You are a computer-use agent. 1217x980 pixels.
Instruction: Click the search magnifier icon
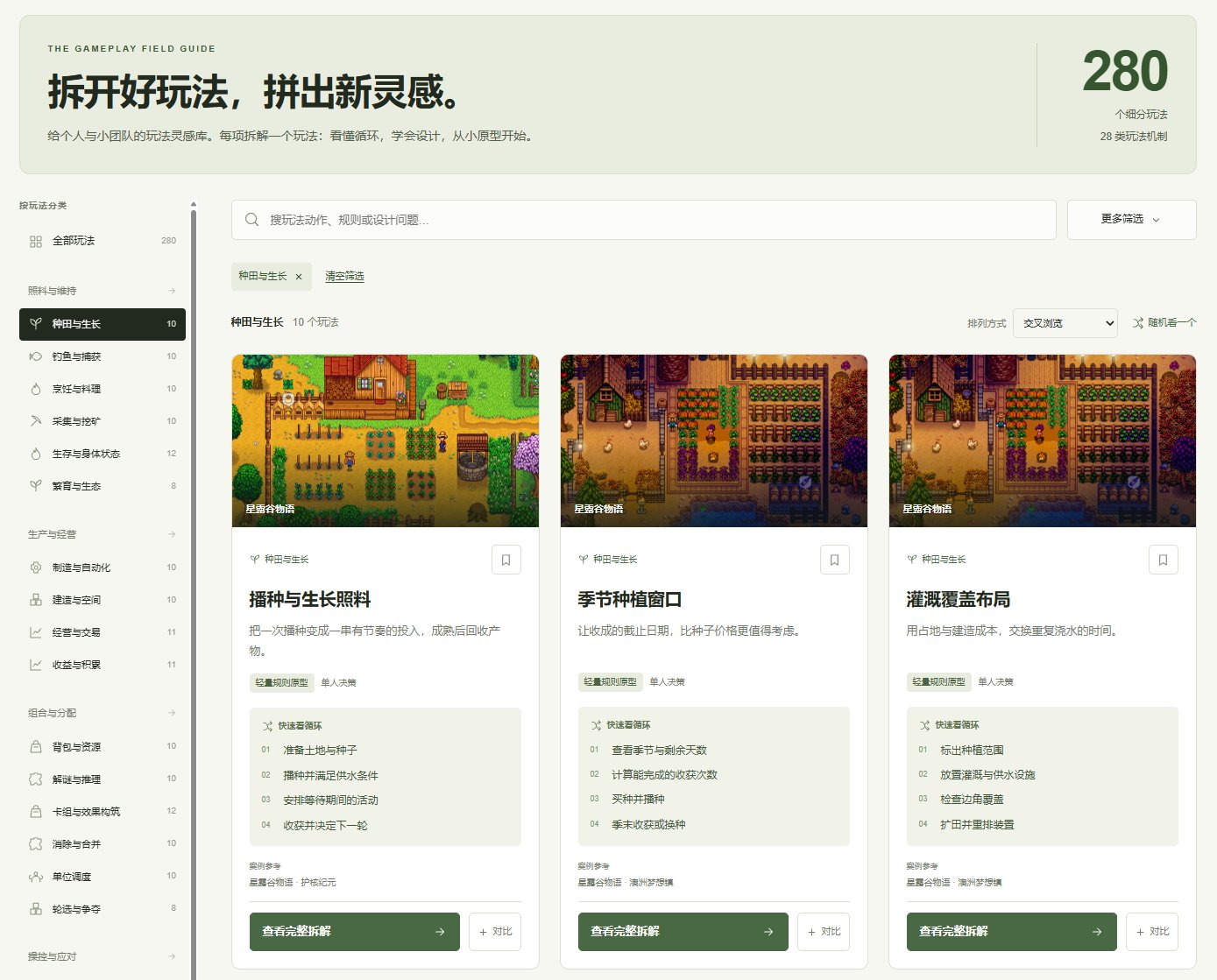[251, 220]
